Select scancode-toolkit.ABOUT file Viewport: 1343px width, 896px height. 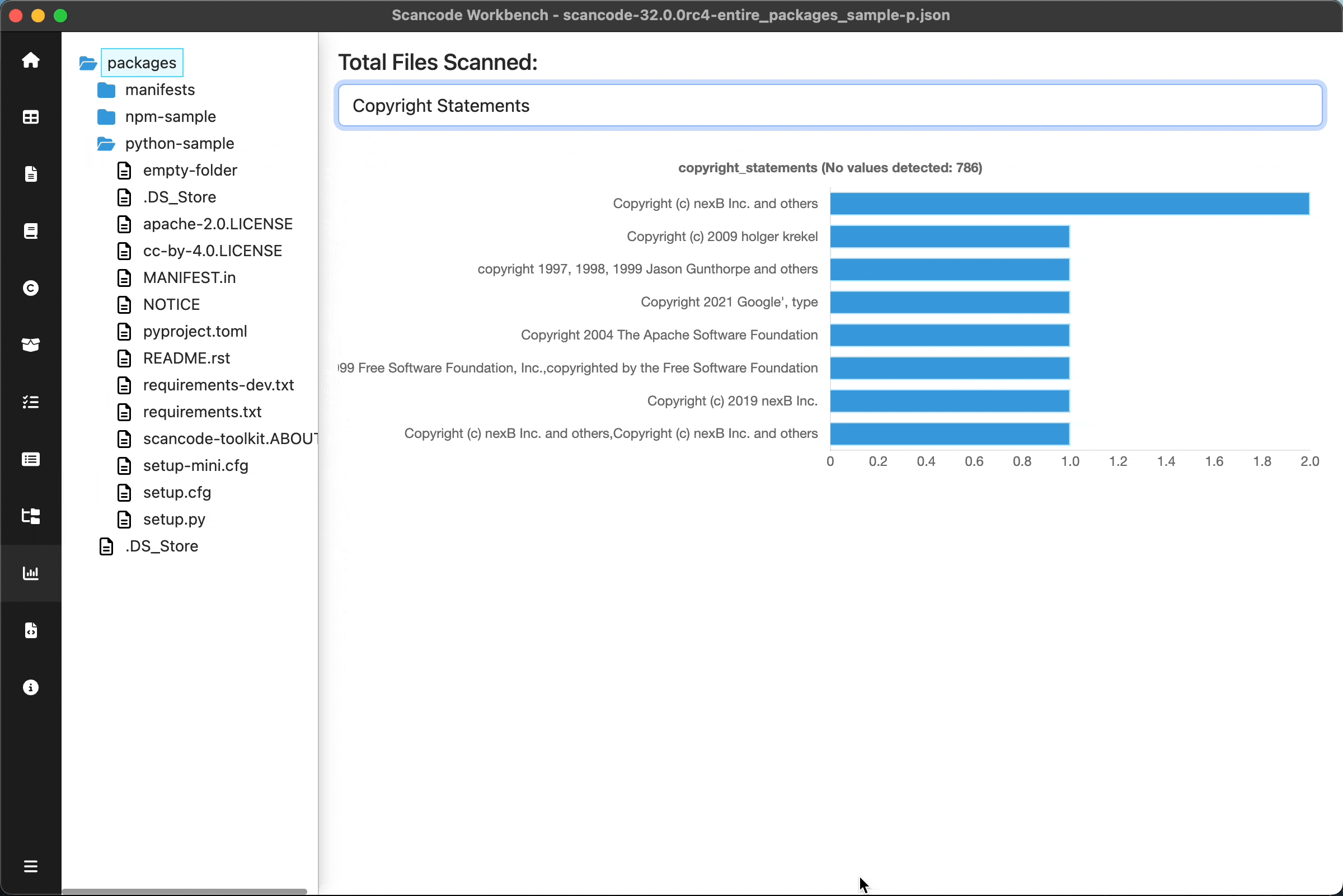[230, 439]
